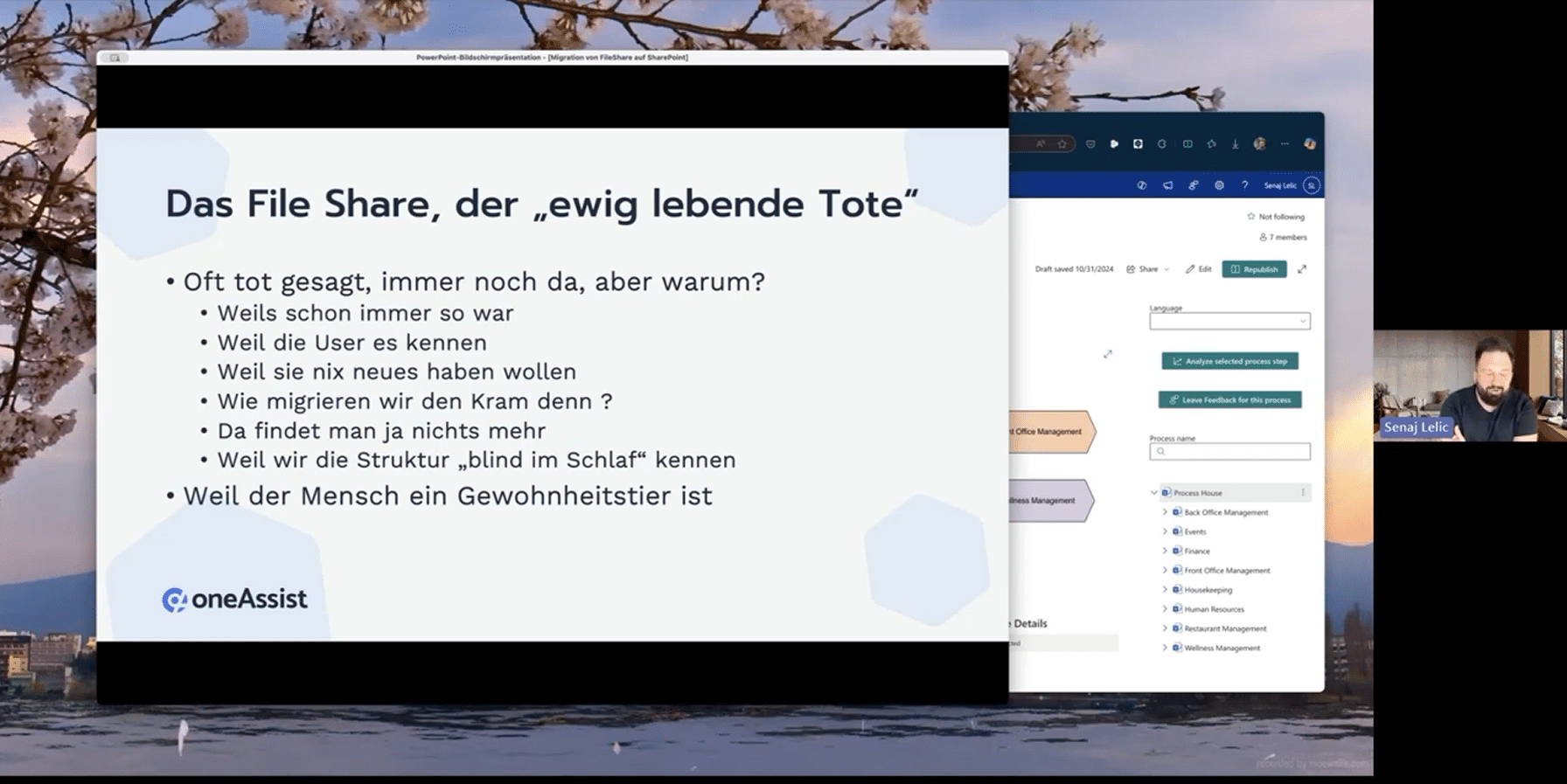1567x784 pixels.
Task: Click the browser more options ellipsis
Action: coord(1285,144)
